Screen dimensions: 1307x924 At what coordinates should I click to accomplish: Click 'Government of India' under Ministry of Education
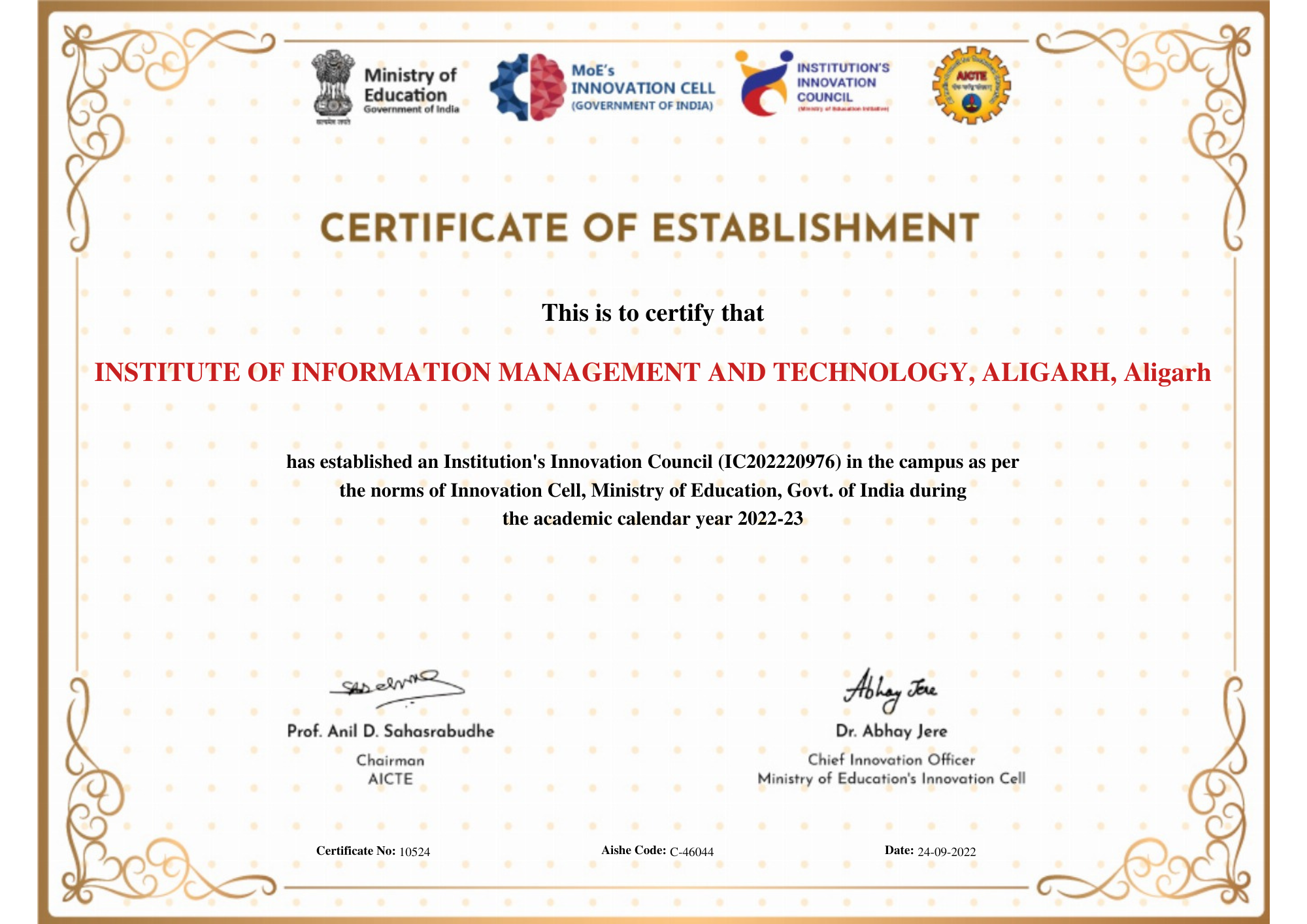[x=412, y=109]
